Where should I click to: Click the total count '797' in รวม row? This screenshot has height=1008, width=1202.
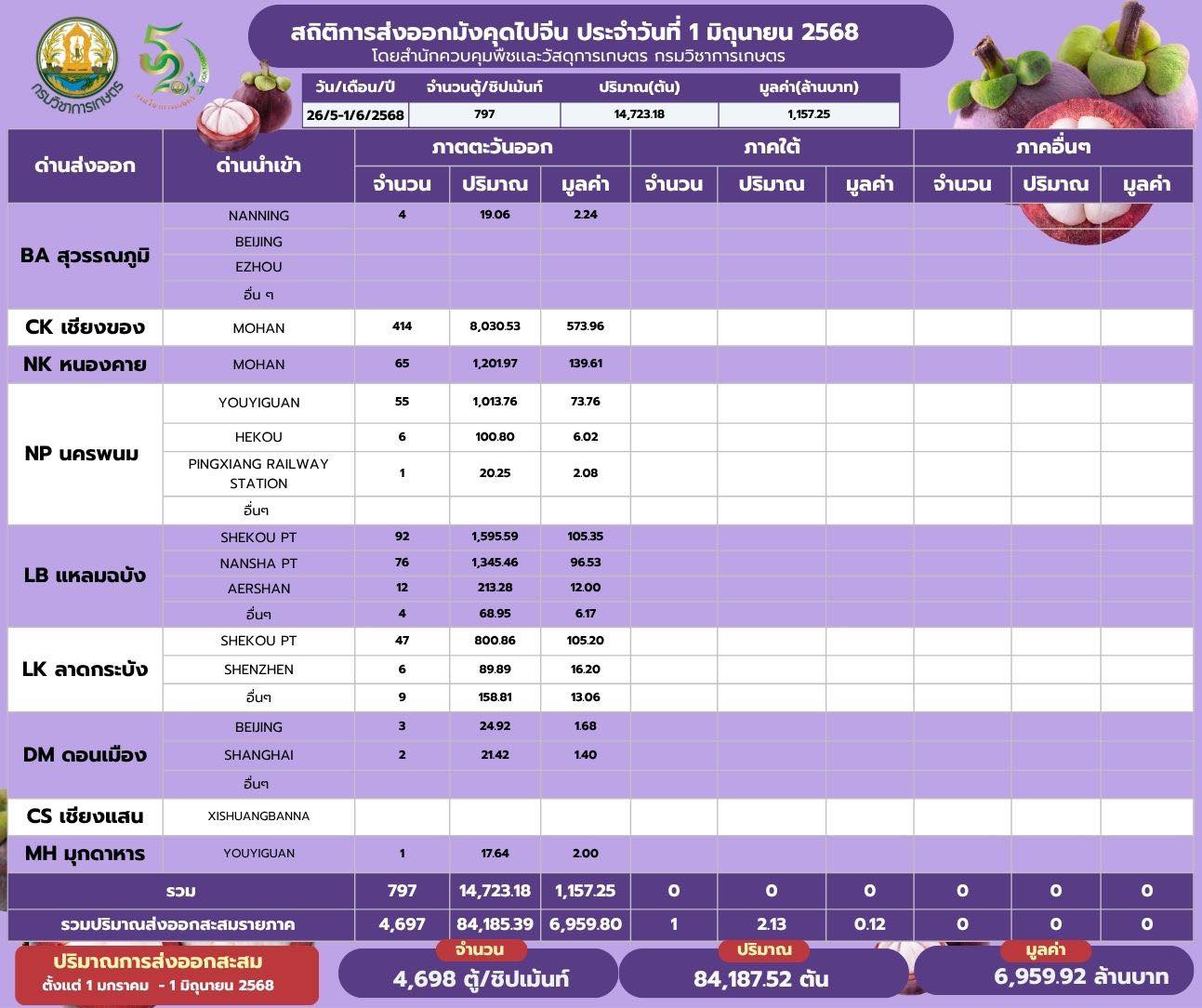click(x=402, y=891)
